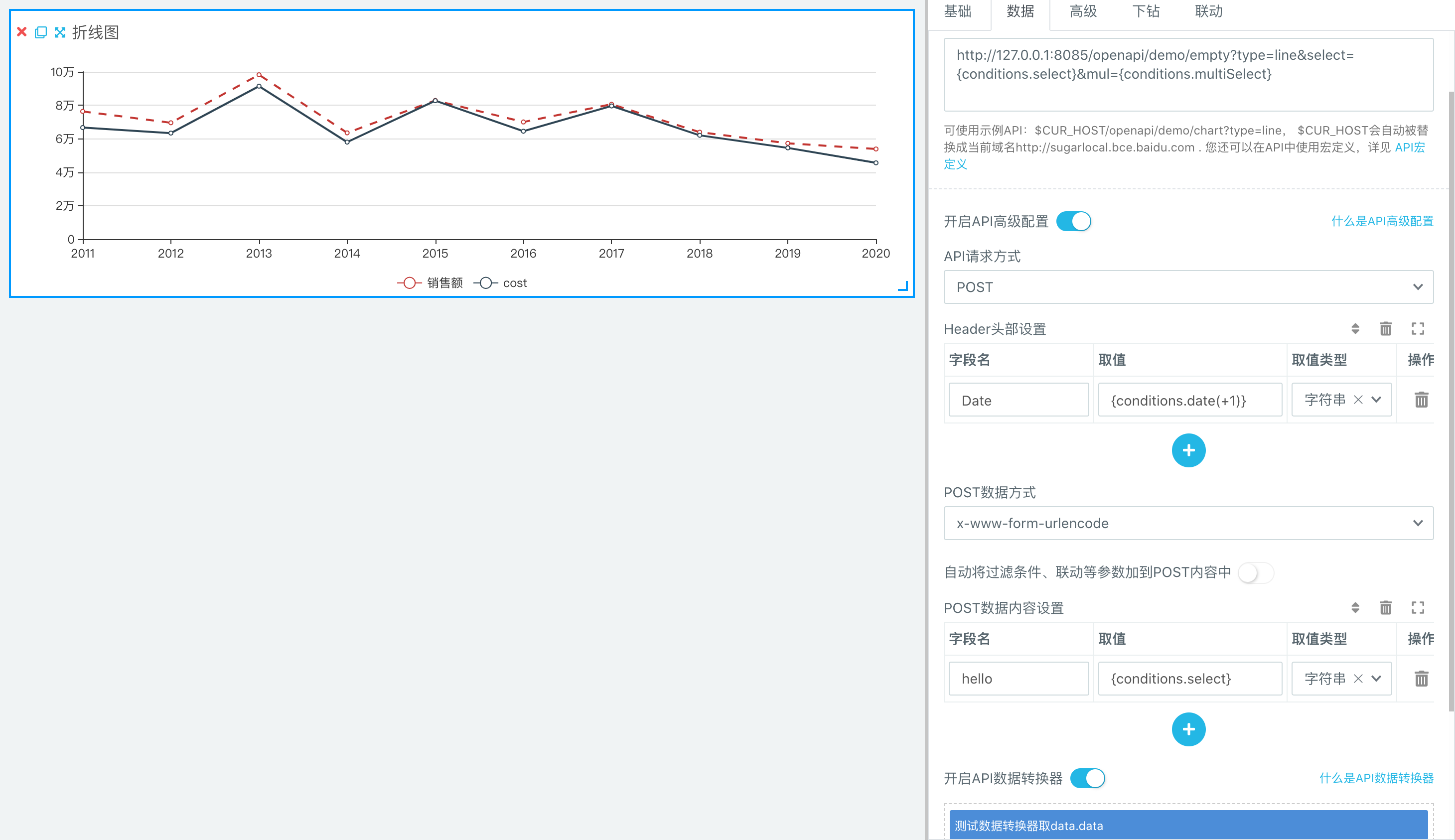Click the red delete chart icon

(x=22, y=32)
